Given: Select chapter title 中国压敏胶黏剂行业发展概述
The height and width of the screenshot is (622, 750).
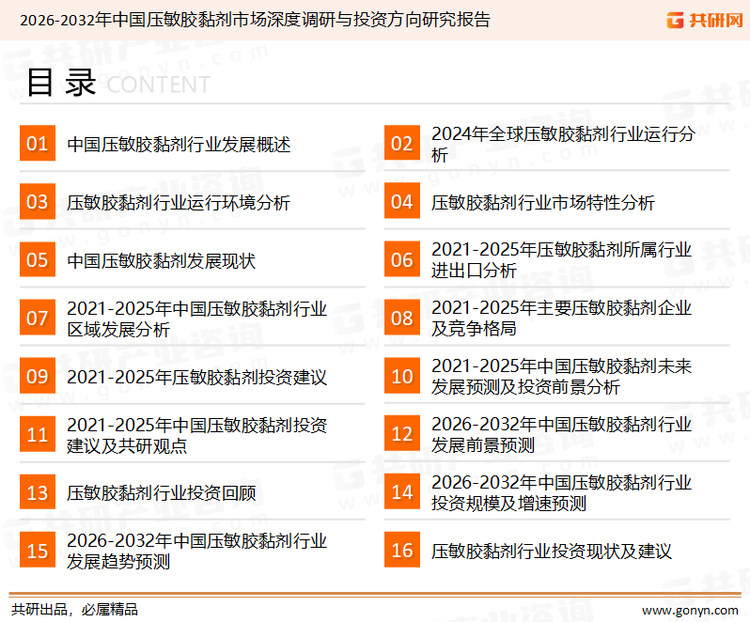Looking at the screenshot, I should [x=179, y=144].
